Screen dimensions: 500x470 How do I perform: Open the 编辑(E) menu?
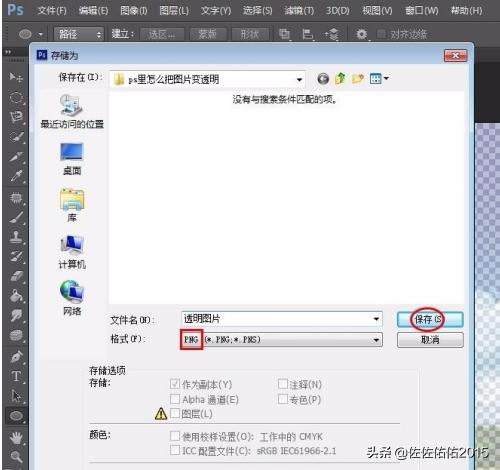point(93,11)
